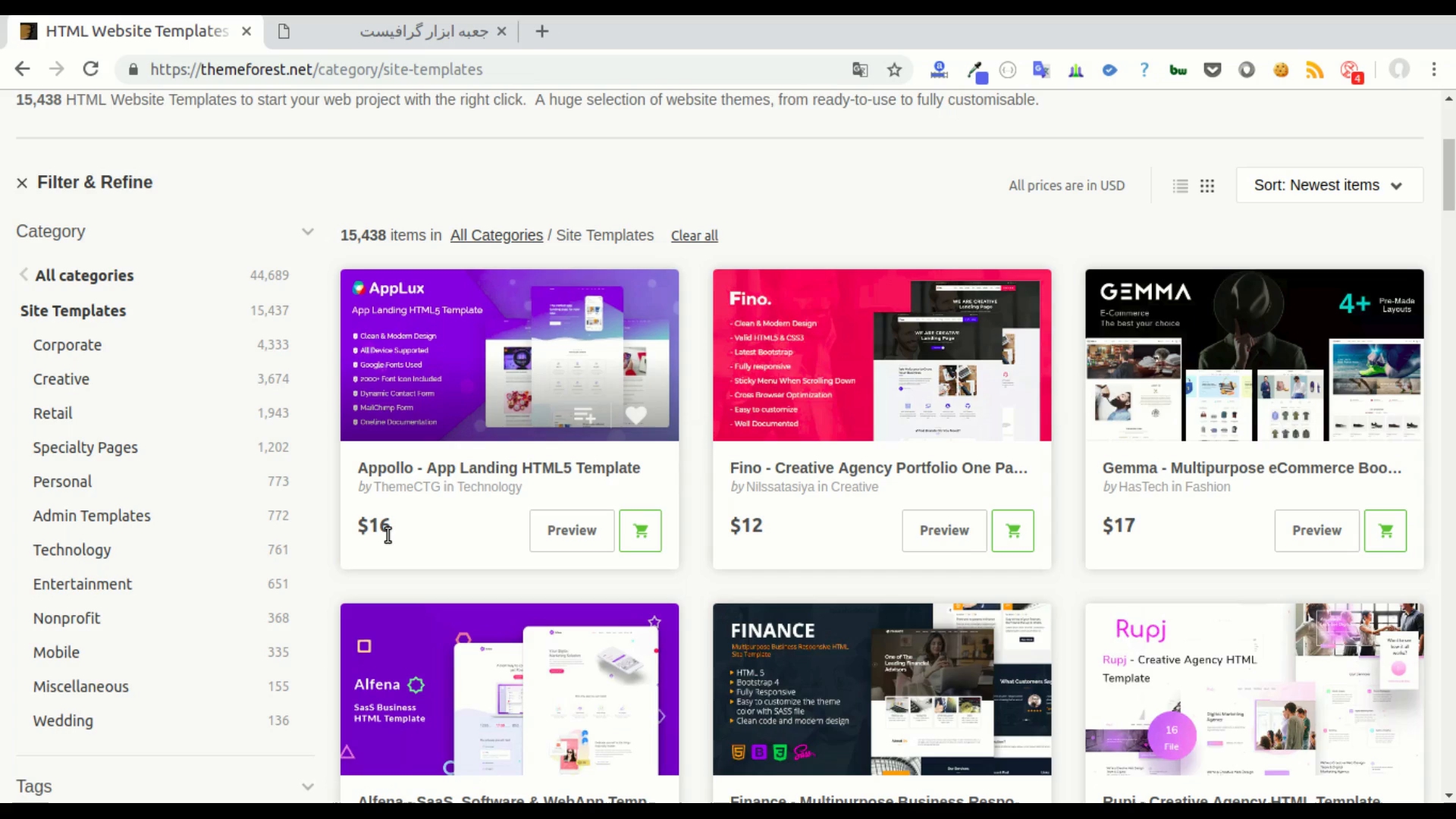Preview the Appollo App Landing template

pos(572,531)
